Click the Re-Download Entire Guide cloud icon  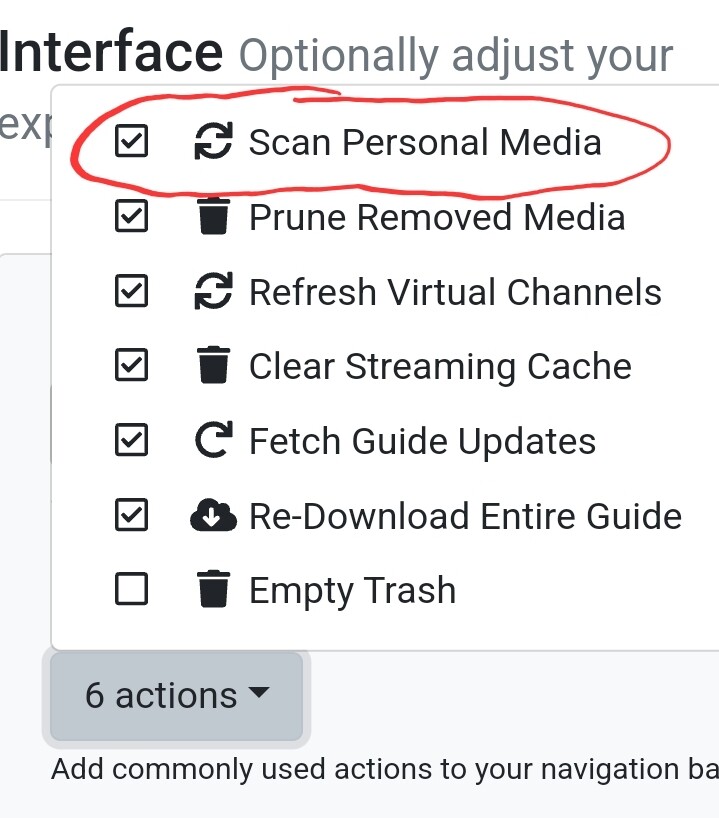coord(212,517)
